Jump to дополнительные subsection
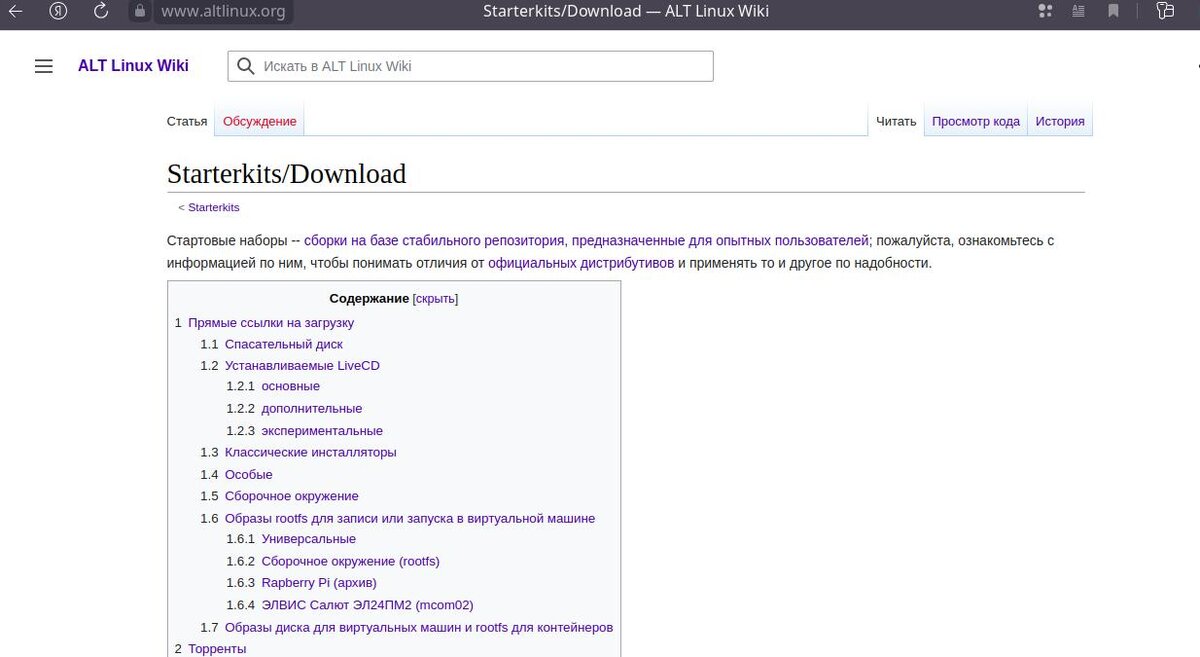1200x657 pixels. click(x=312, y=409)
